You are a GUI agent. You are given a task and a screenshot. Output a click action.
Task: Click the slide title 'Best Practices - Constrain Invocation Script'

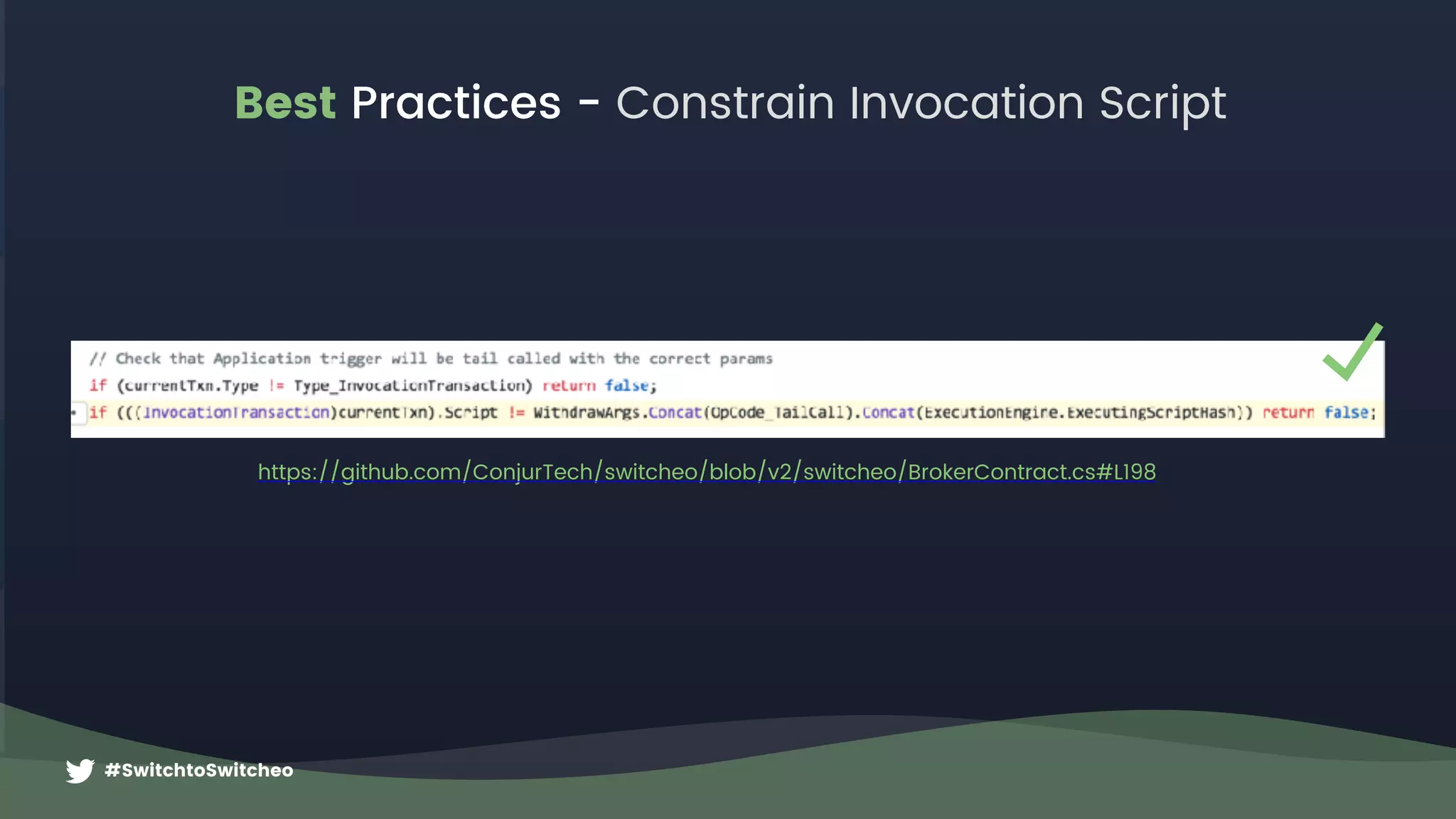[731, 103]
